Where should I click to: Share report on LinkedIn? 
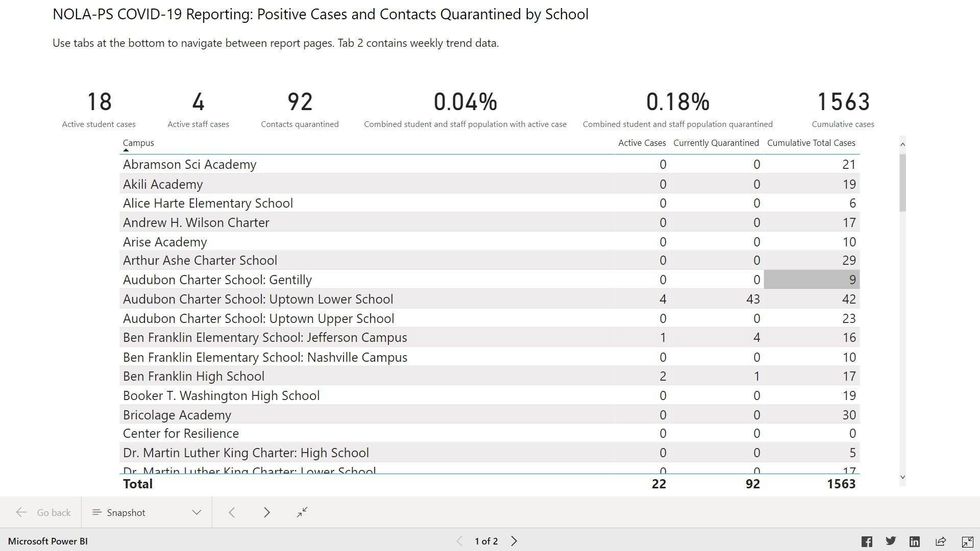(x=914, y=541)
